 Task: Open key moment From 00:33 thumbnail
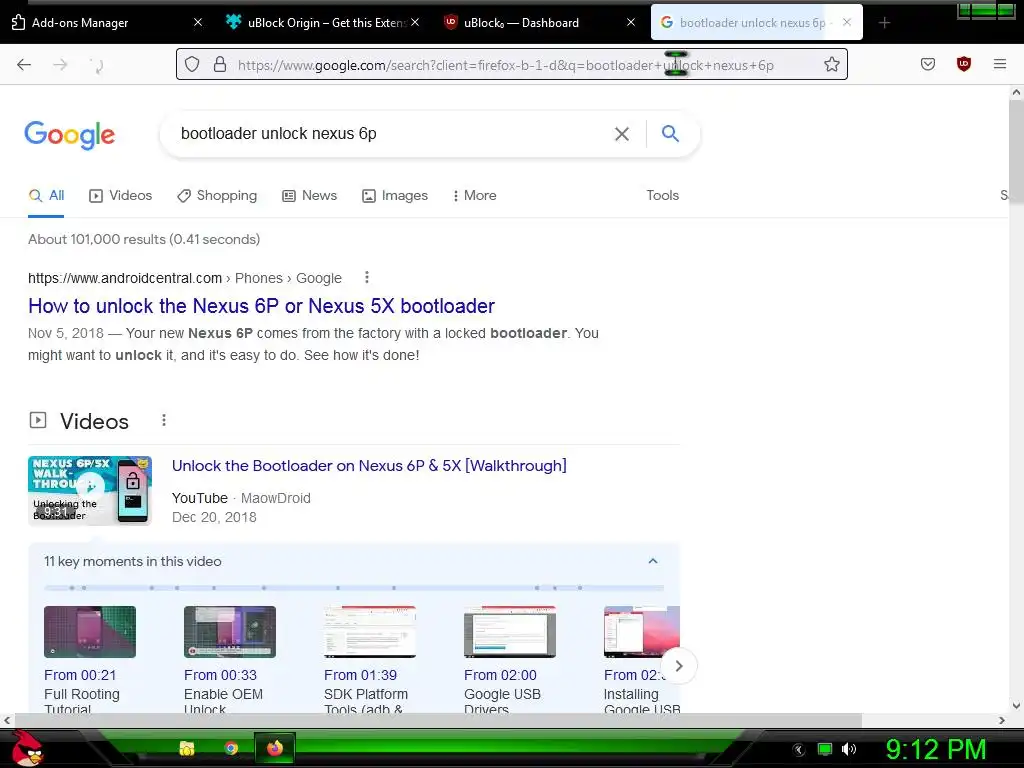coord(230,632)
